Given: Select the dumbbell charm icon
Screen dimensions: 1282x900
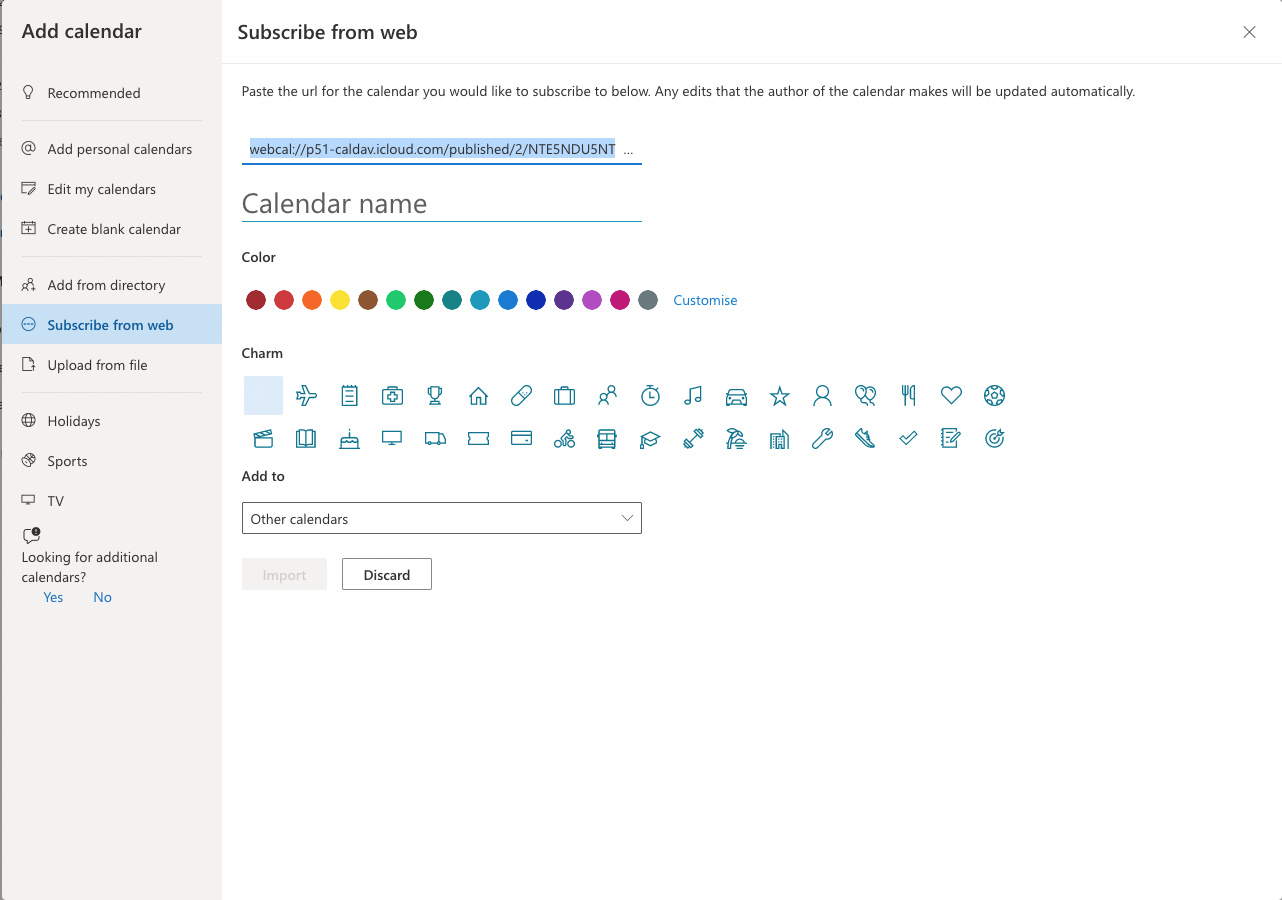Looking at the screenshot, I should click(693, 438).
